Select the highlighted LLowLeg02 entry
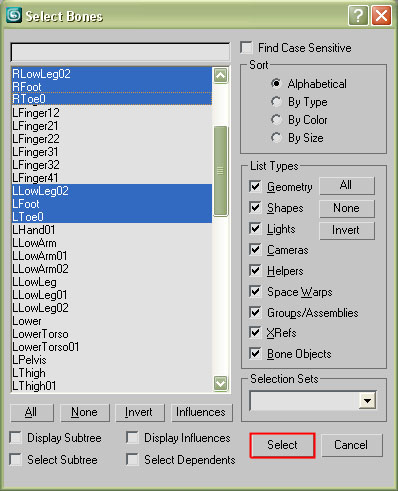 (112, 191)
